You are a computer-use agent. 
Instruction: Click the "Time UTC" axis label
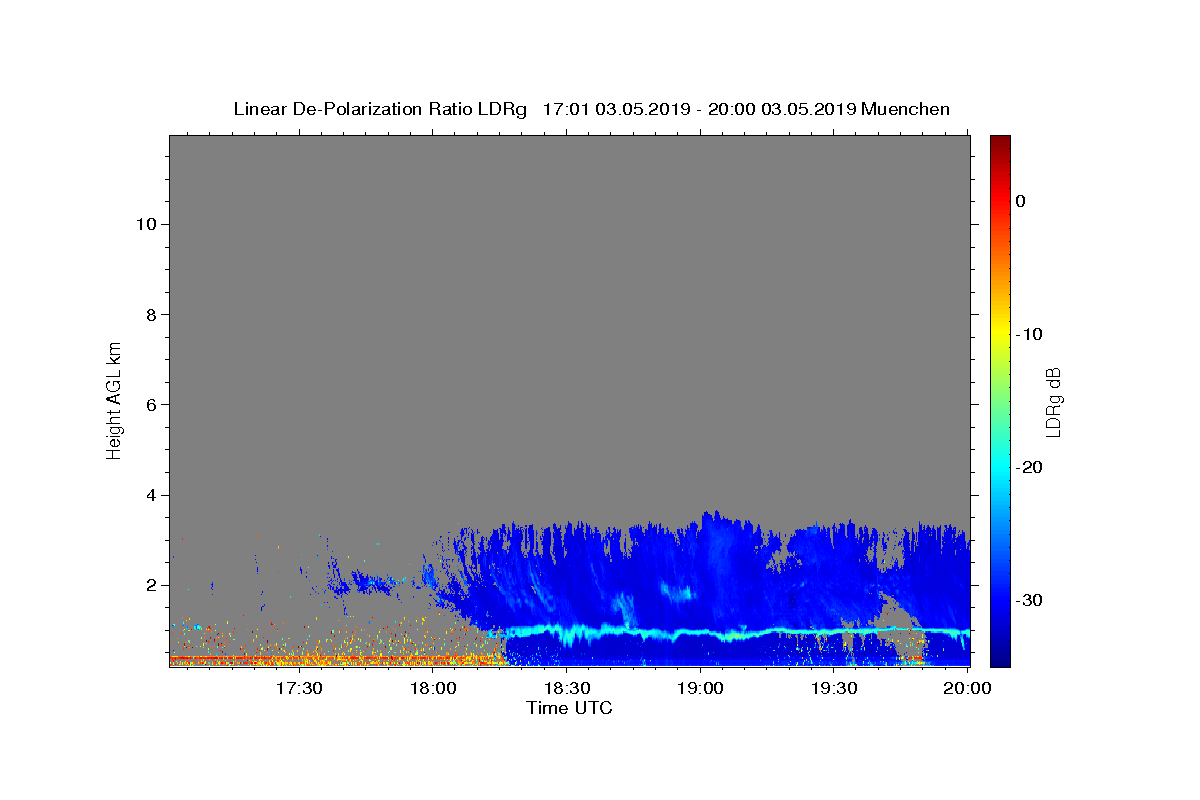click(x=569, y=708)
